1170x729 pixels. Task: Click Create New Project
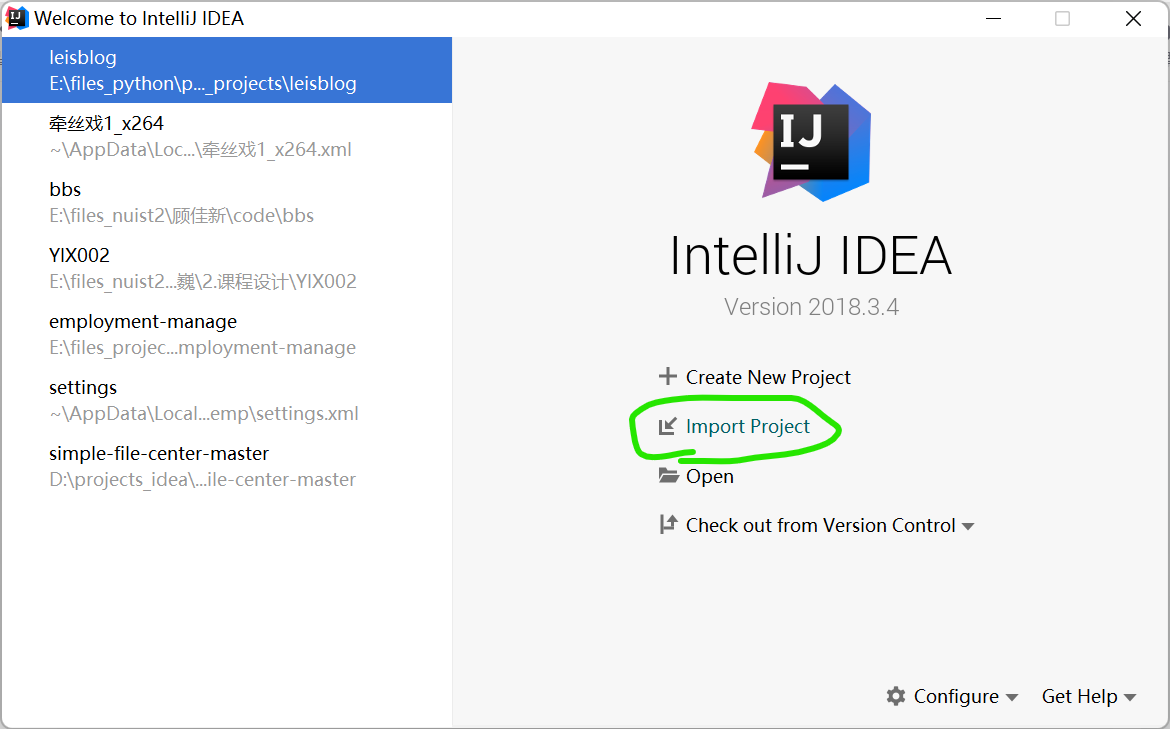(767, 377)
